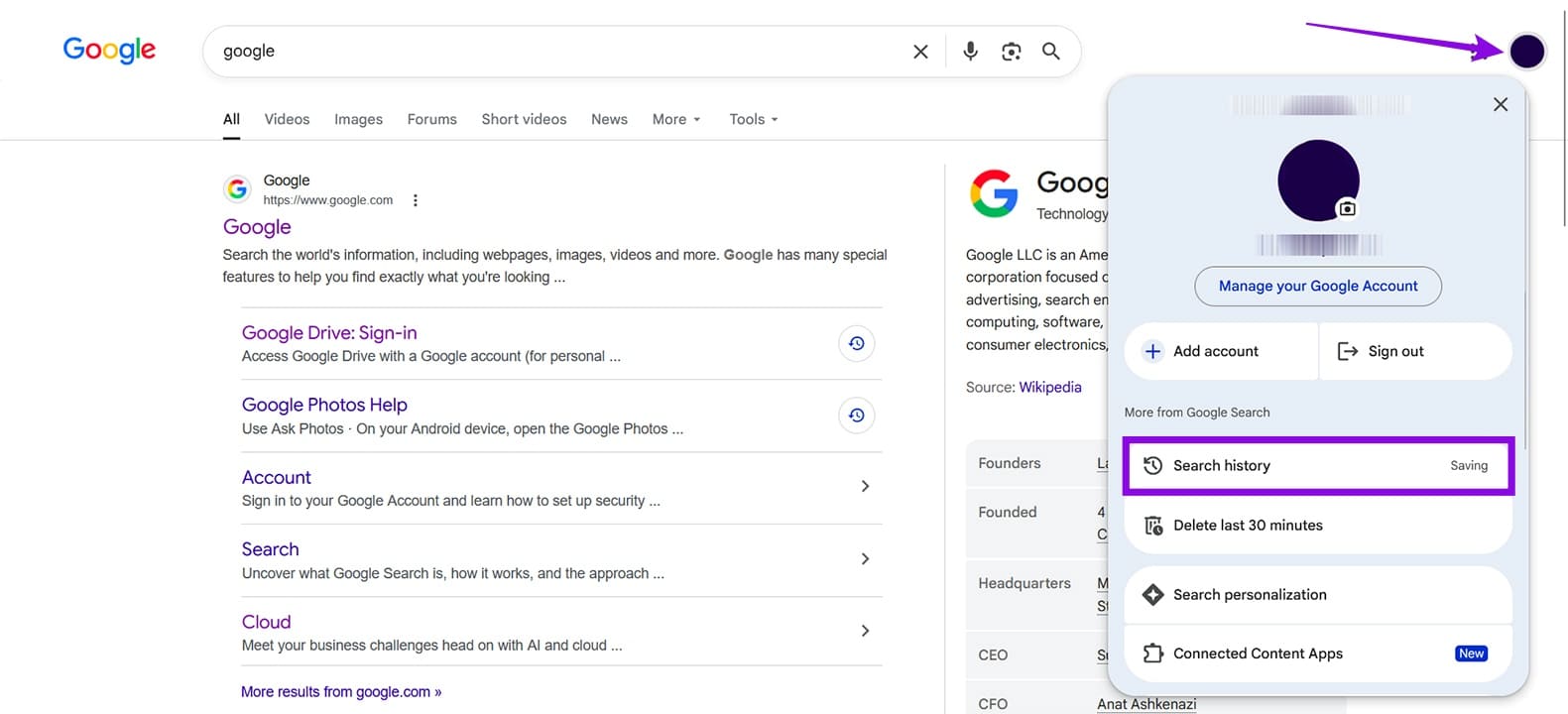The width and height of the screenshot is (1568, 714).
Task: Click the Saving status on Search history
Action: (1469, 466)
